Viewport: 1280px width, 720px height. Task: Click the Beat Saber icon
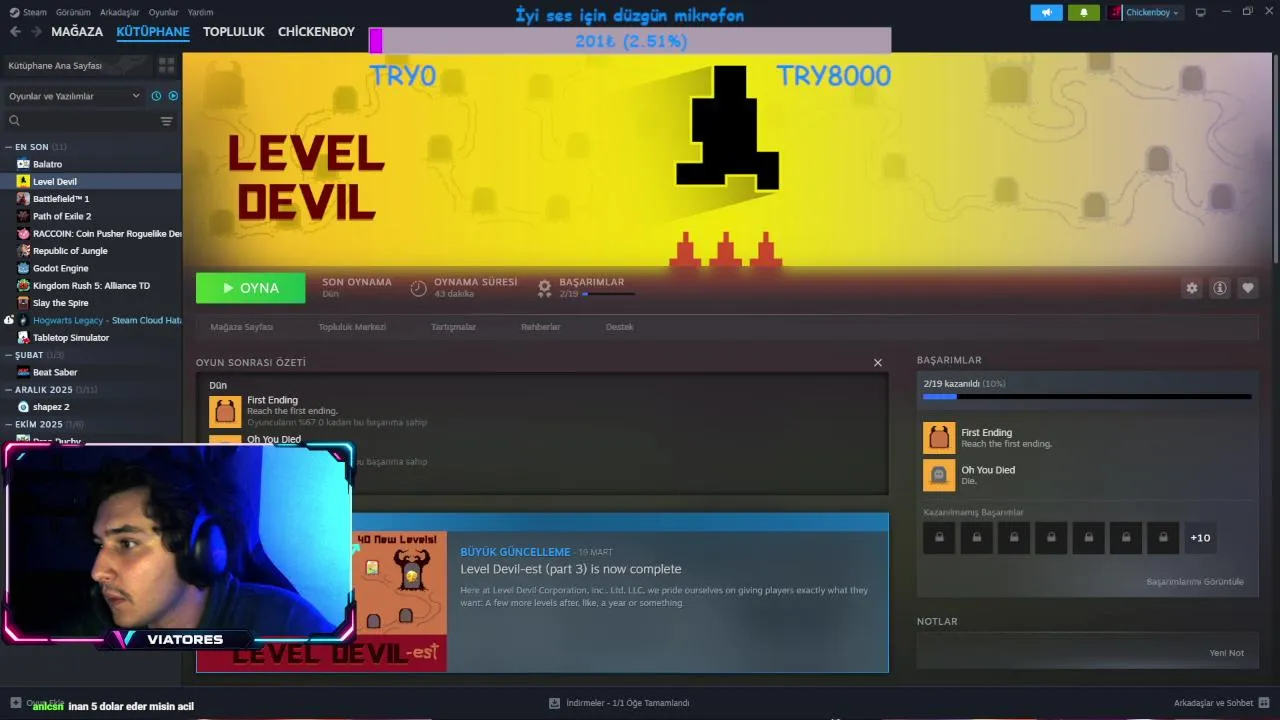pos(23,372)
